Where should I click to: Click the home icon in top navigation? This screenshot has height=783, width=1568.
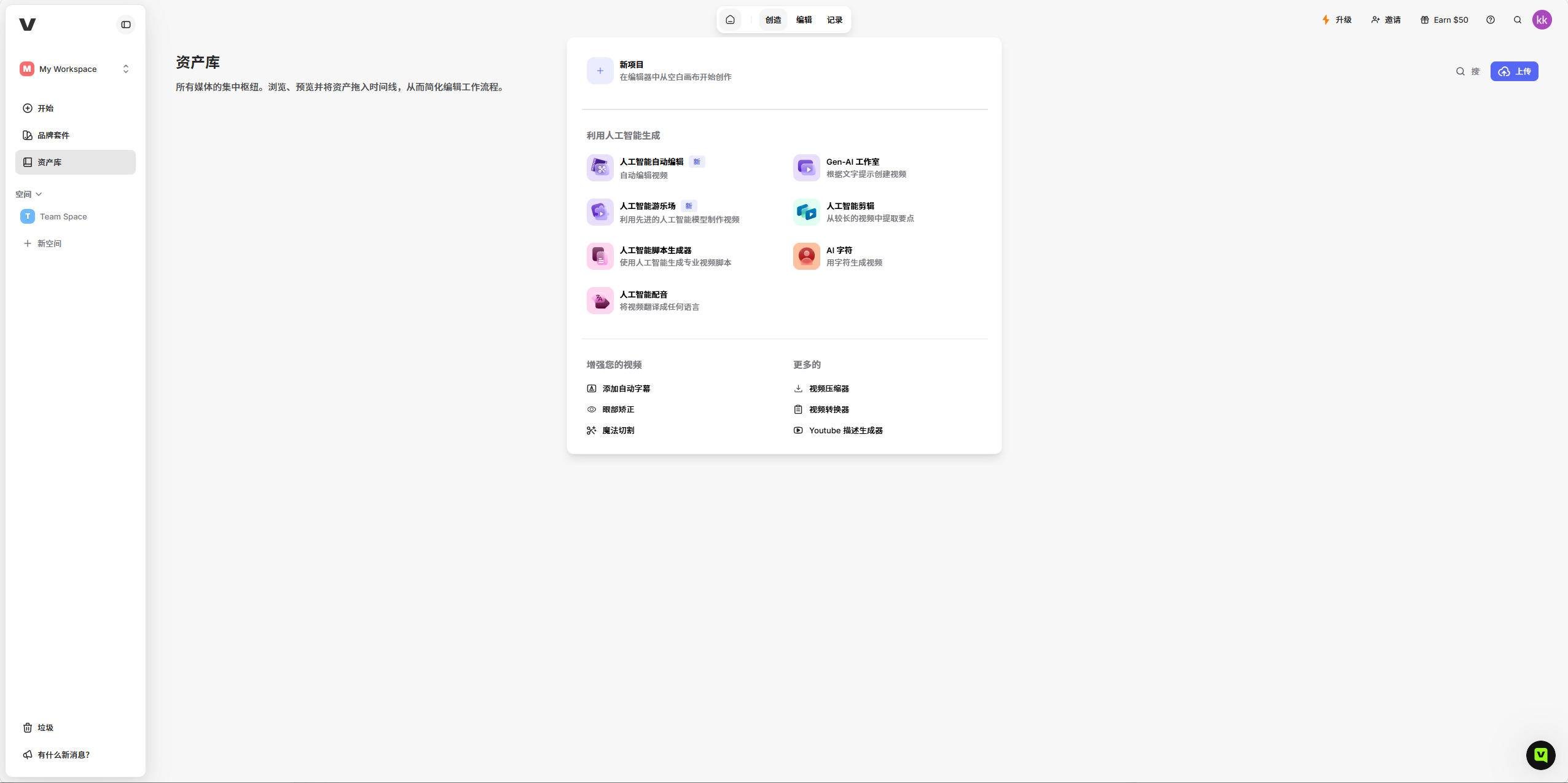[730, 20]
